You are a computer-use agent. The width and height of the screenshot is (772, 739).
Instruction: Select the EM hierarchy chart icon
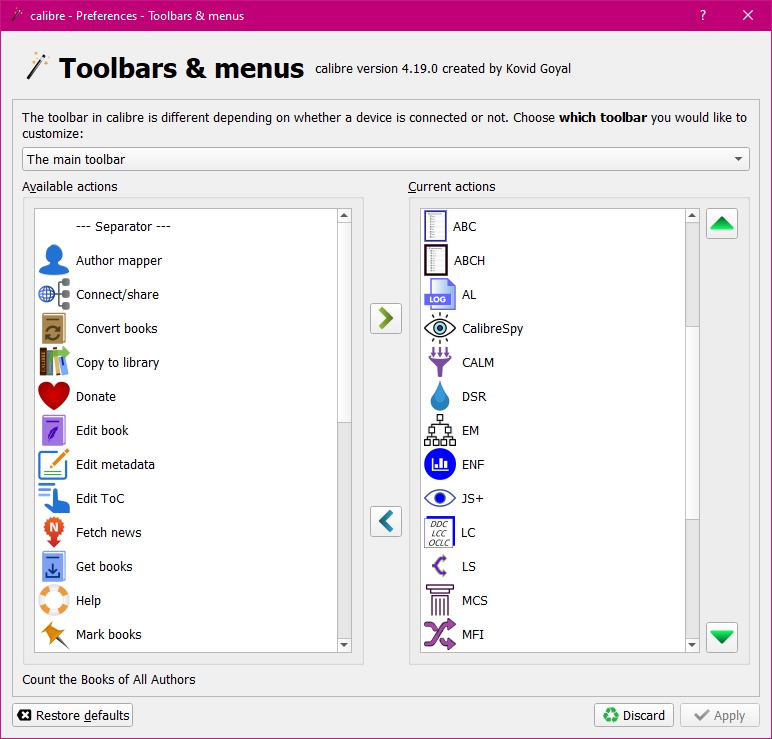[440, 430]
